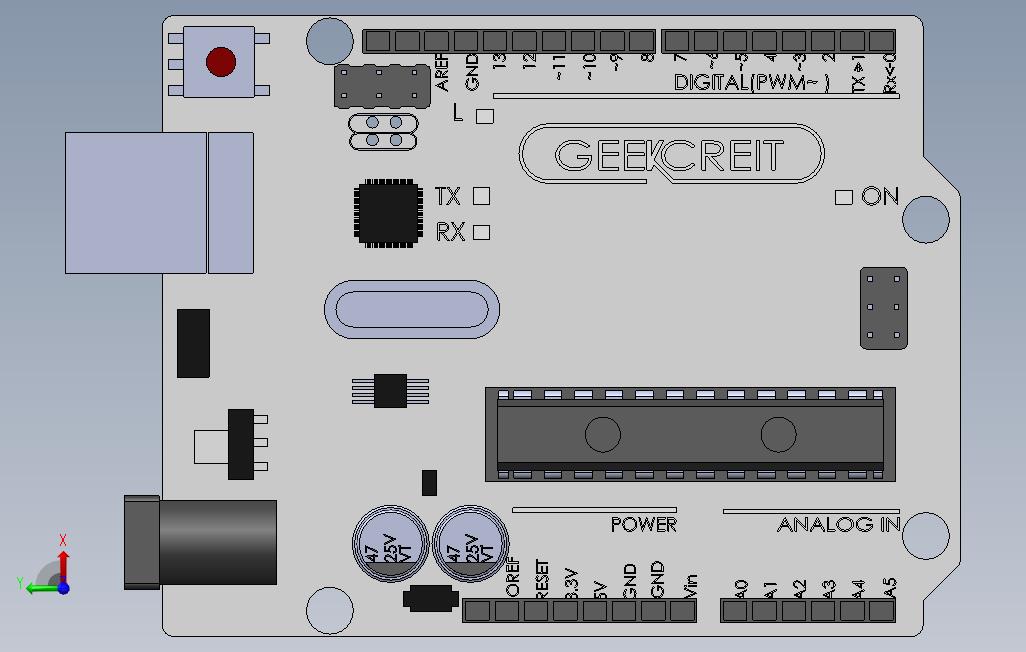Select the TX LED square
The width and height of the screenshot is (1026, 652).
[x=482, y=196]
